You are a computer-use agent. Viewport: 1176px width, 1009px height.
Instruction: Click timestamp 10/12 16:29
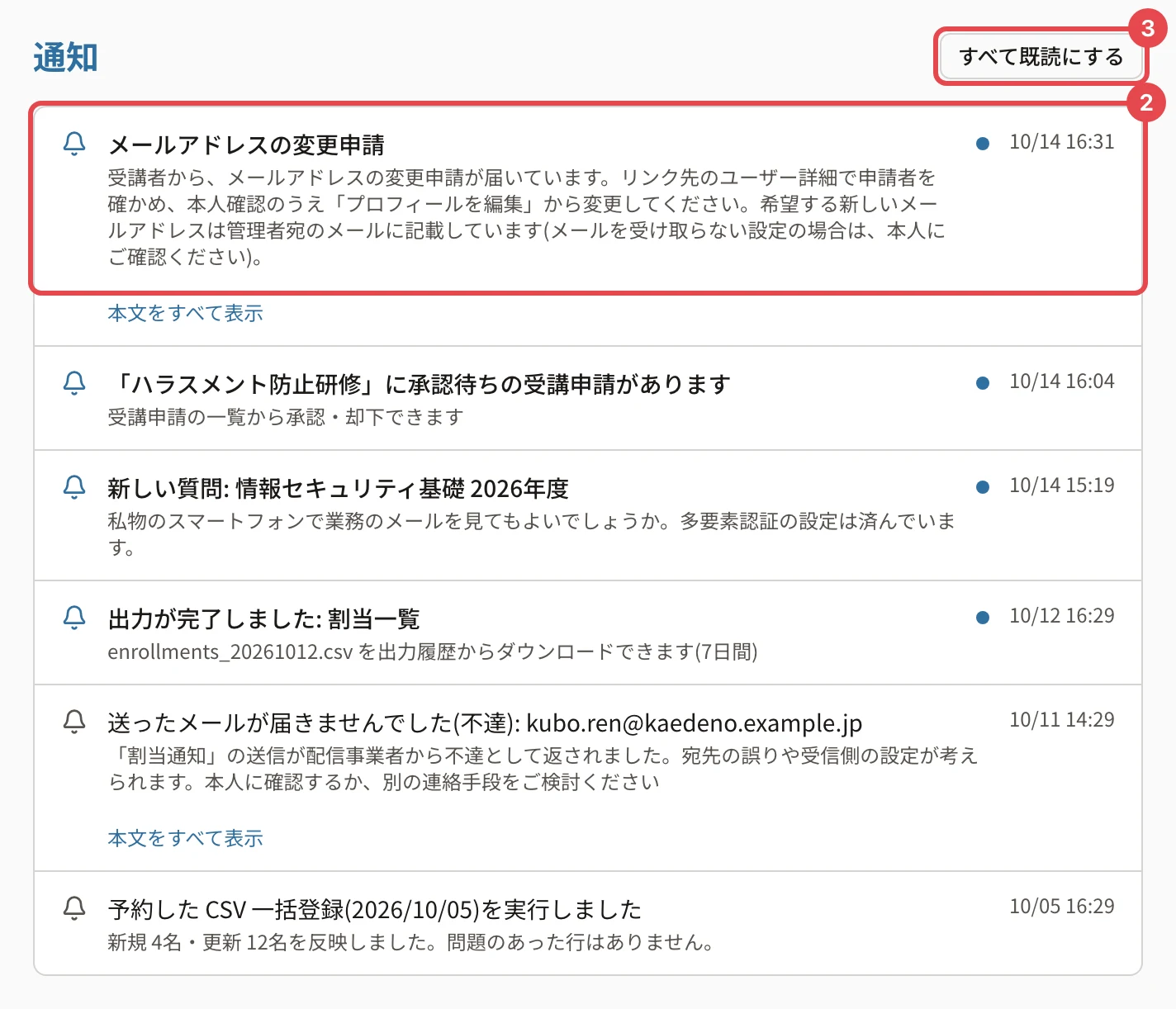pyautogui.click(x=1061, y=616)
